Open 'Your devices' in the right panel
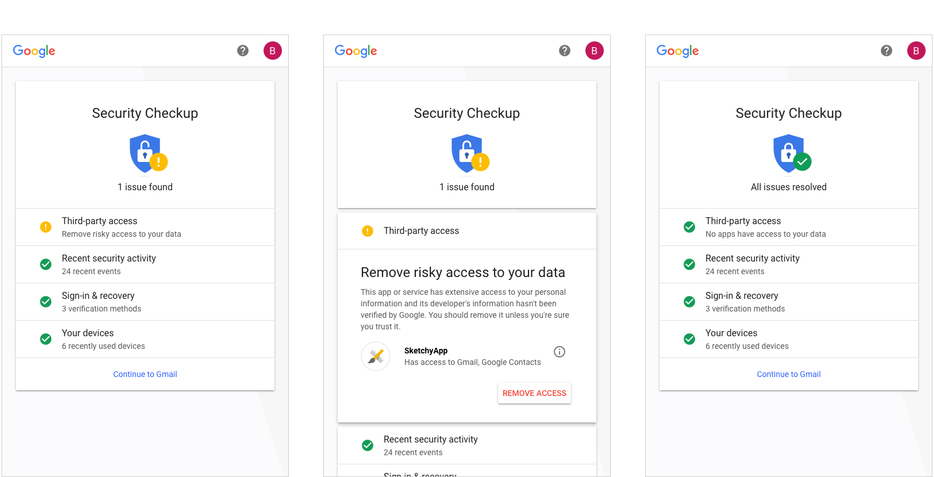This screenshot has height=477, width=934. [788, 339]
